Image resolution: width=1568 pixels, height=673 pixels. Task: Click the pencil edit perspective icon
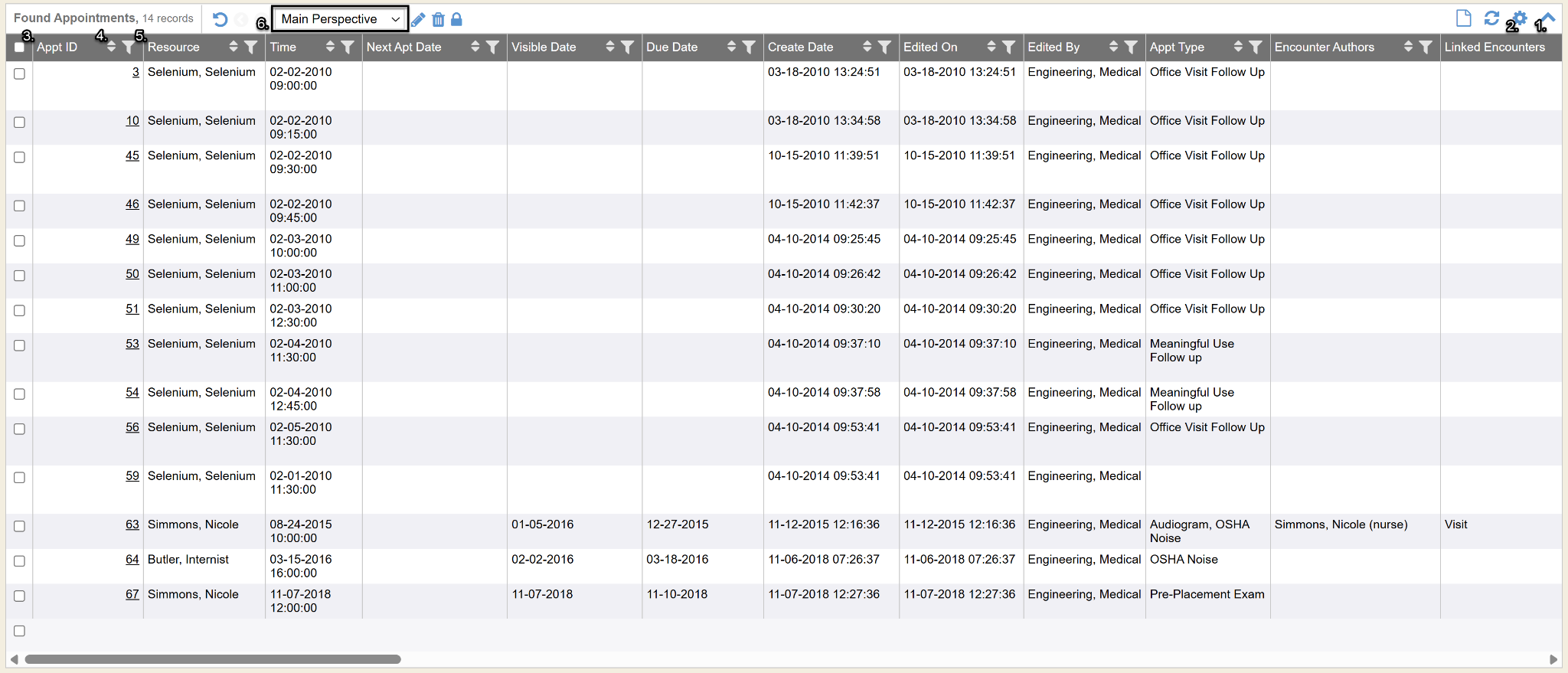coord(418,20)
